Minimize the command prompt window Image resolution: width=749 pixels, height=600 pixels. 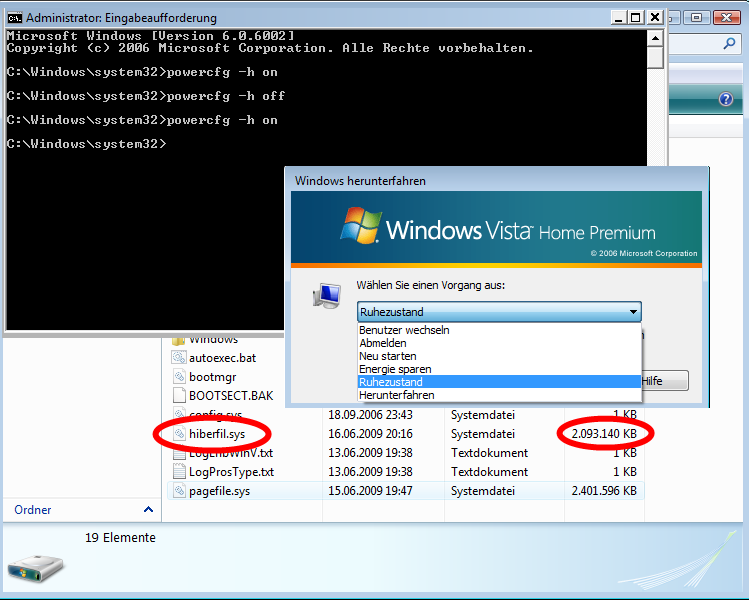(619, 18)
